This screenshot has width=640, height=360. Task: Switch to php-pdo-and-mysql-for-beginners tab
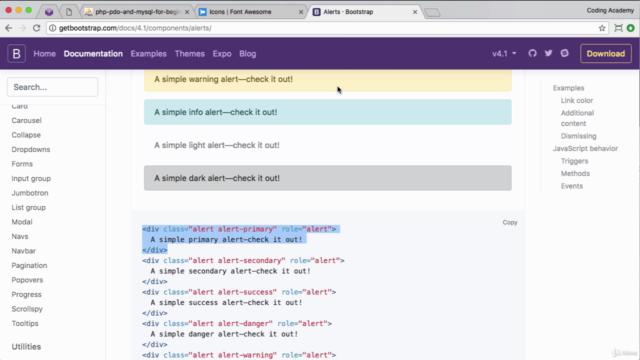pyautogui.click(x=137, y=12)
